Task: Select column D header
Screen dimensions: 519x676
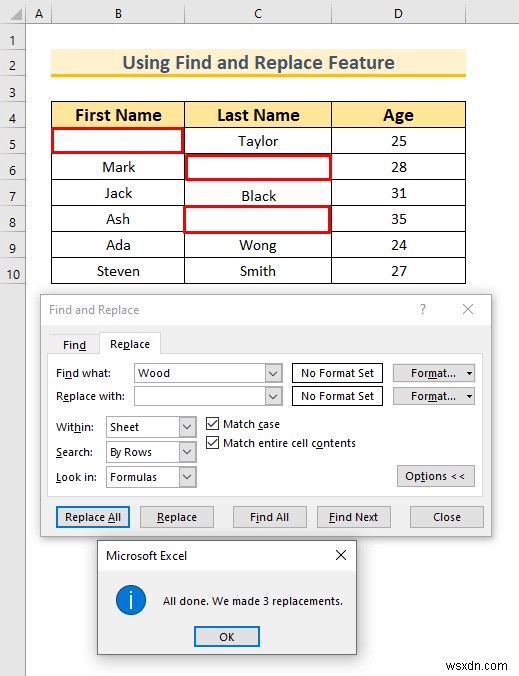Action: pos(398,14)
